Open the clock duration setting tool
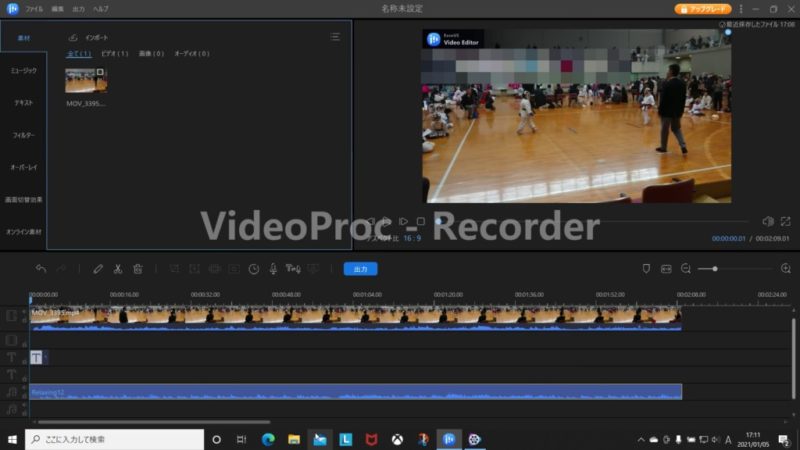 [254, 269]
